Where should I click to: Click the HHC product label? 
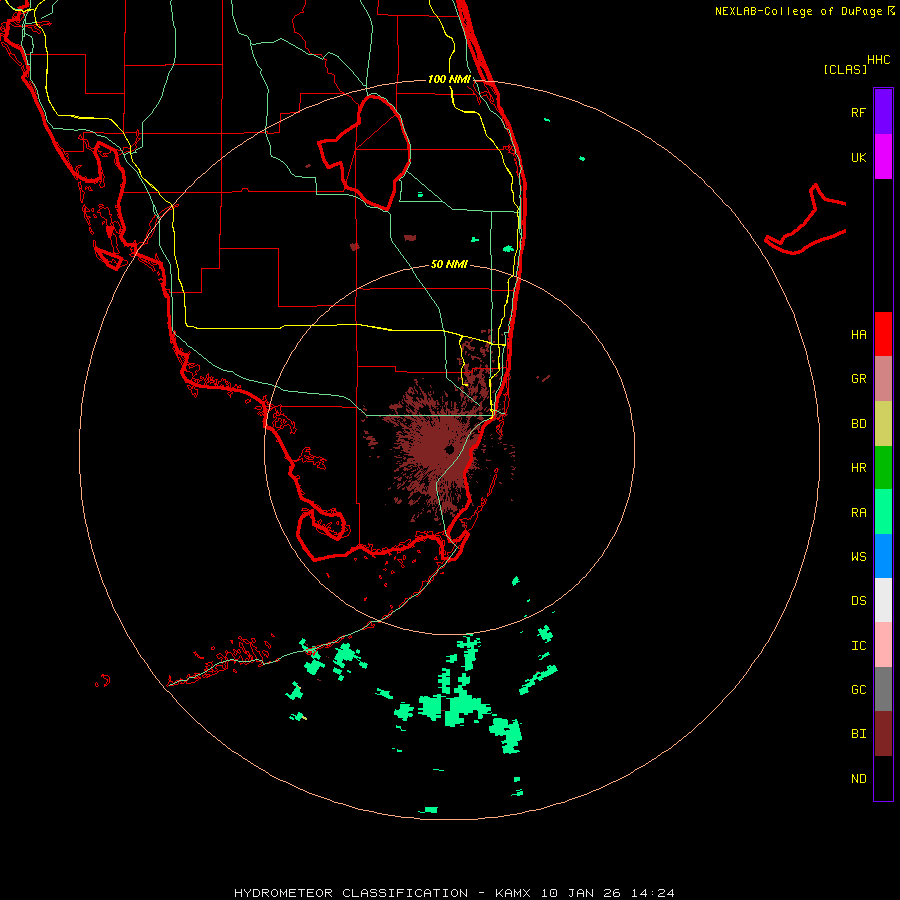(x=878, y=60)
